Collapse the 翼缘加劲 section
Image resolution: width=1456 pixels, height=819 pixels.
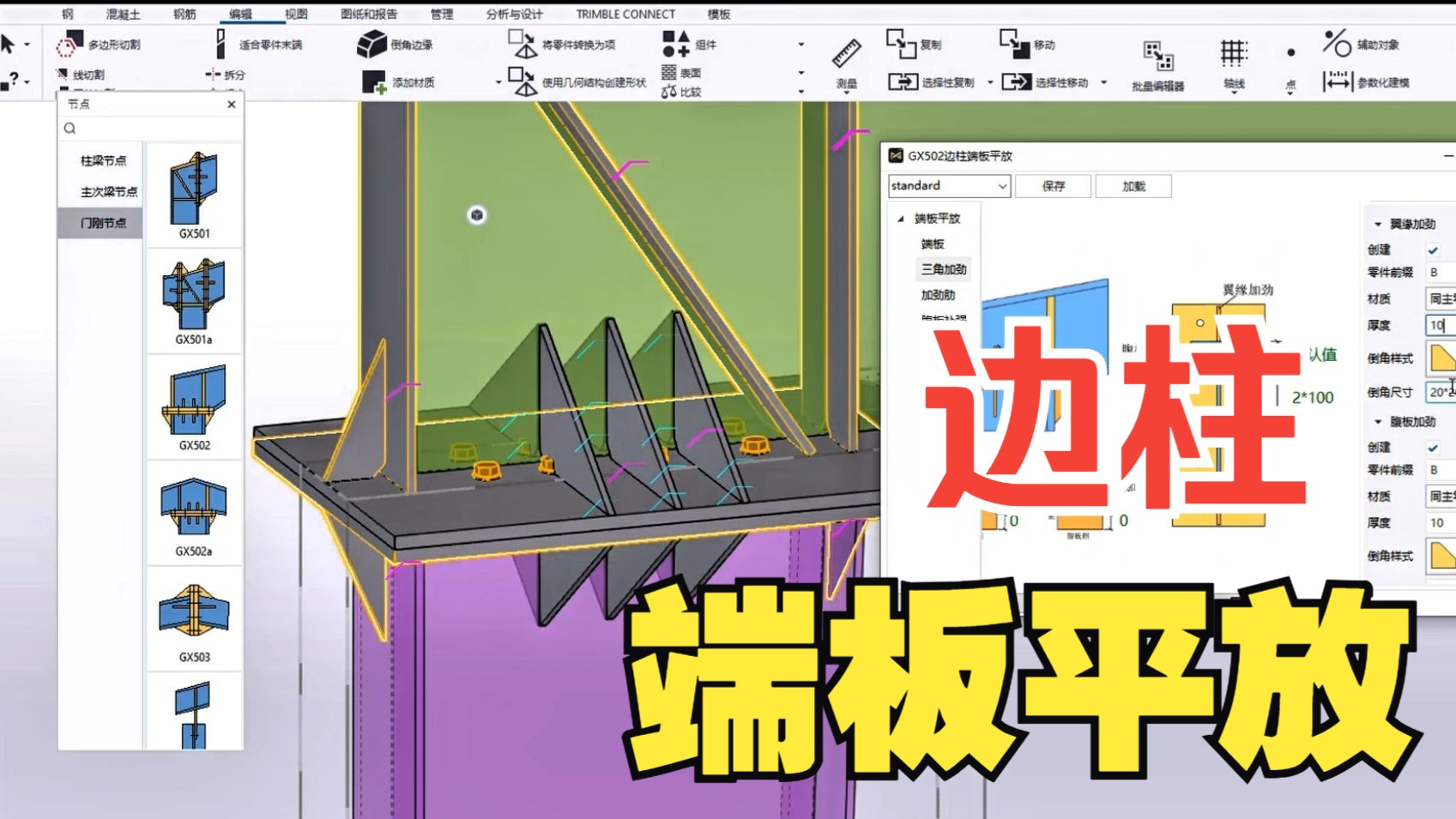point(1378,224)
